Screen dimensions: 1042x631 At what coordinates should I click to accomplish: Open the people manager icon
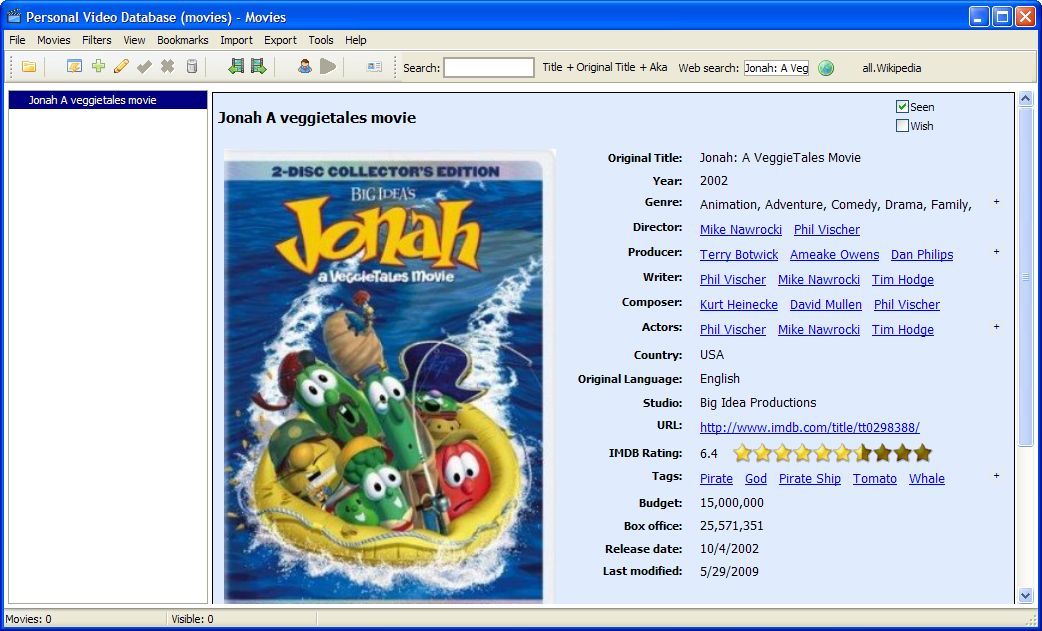pyautogui.click(x=304, y=67)
